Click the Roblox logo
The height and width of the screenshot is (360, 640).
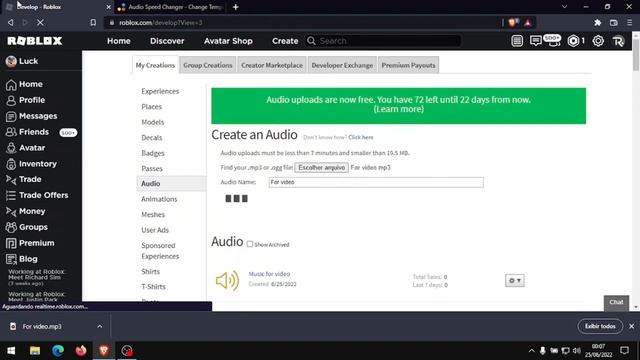pos(35,41)
